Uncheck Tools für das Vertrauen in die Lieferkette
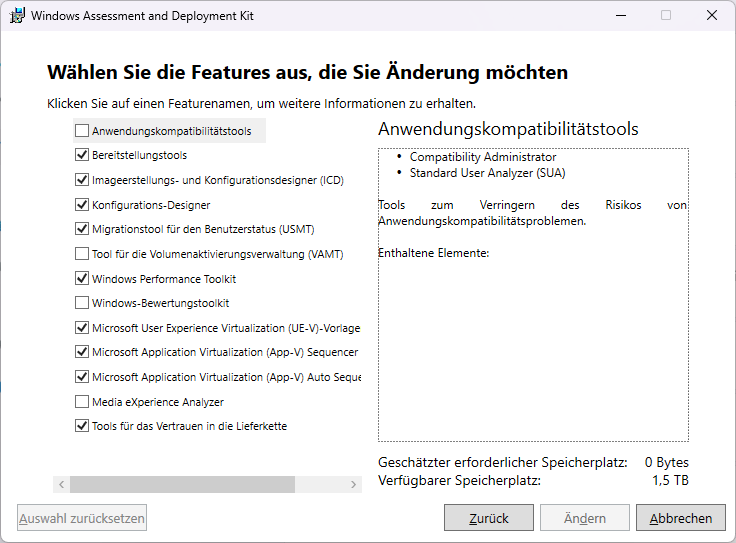Screen dimensions: 736x543 tap(81, 426)
